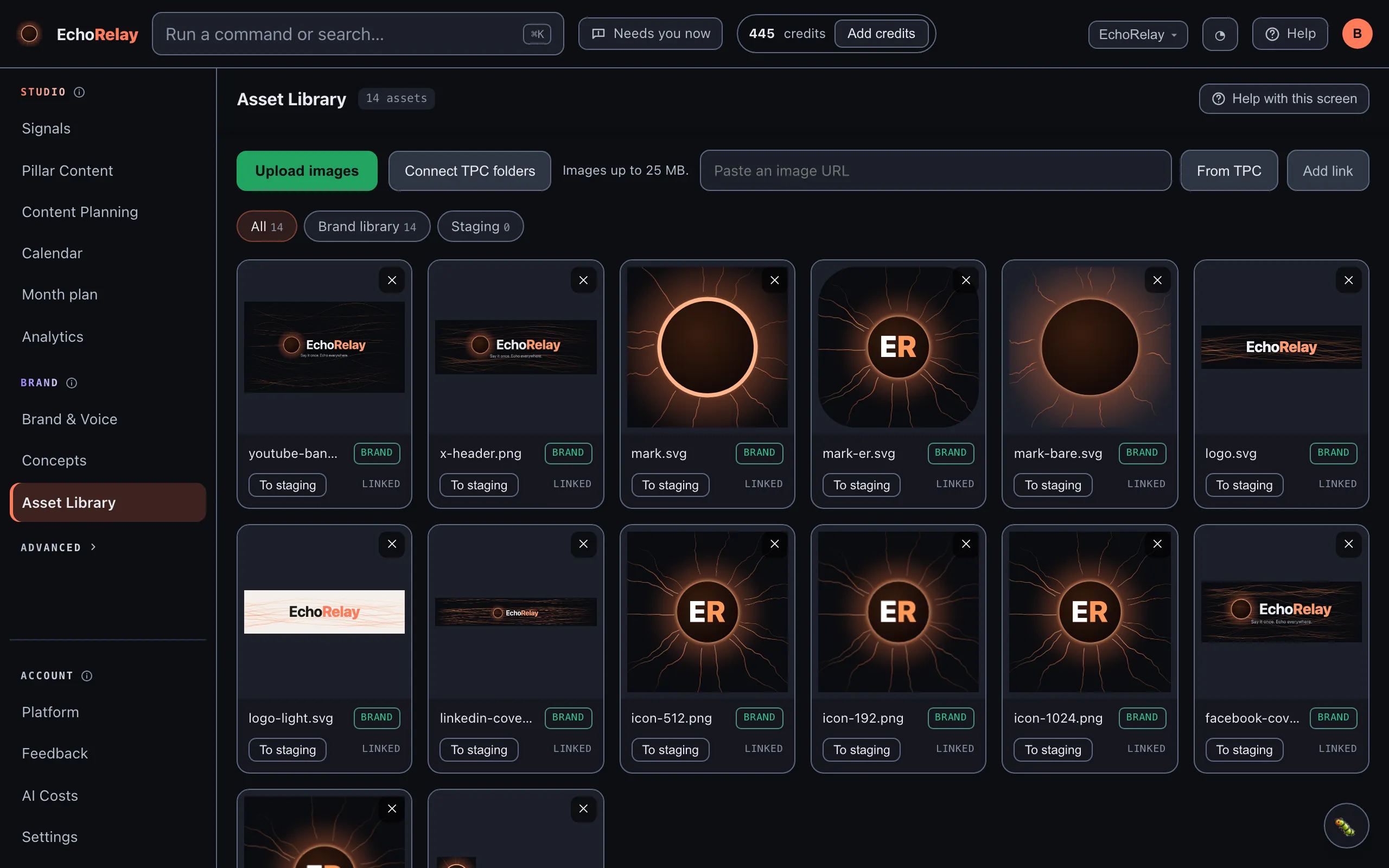1389x868 pixels.
Task: Focus the command search field
Action: pos(358,34)
